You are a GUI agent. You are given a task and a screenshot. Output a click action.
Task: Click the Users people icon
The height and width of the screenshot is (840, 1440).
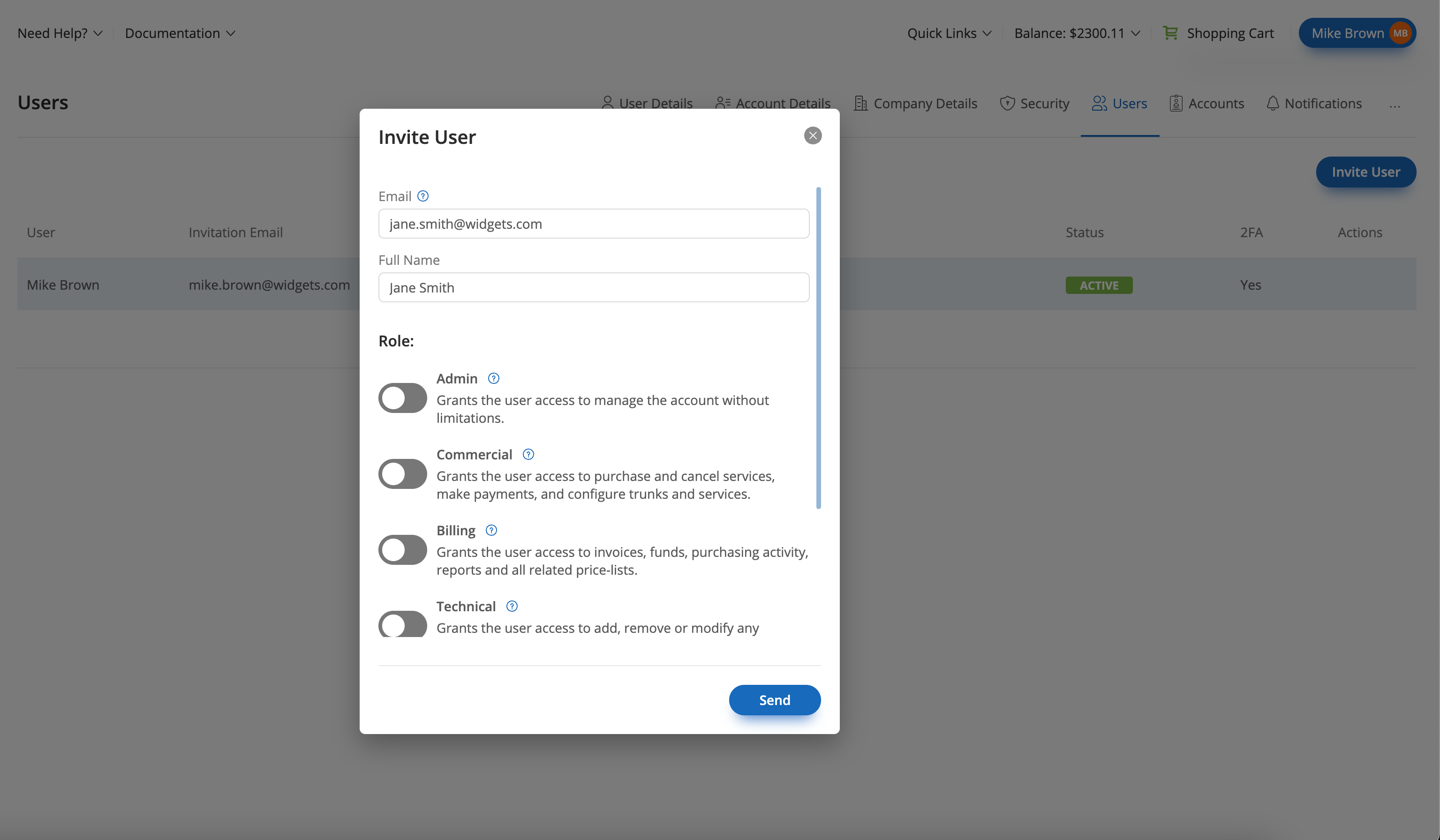pyautogui.click(x=1100, y=103)
